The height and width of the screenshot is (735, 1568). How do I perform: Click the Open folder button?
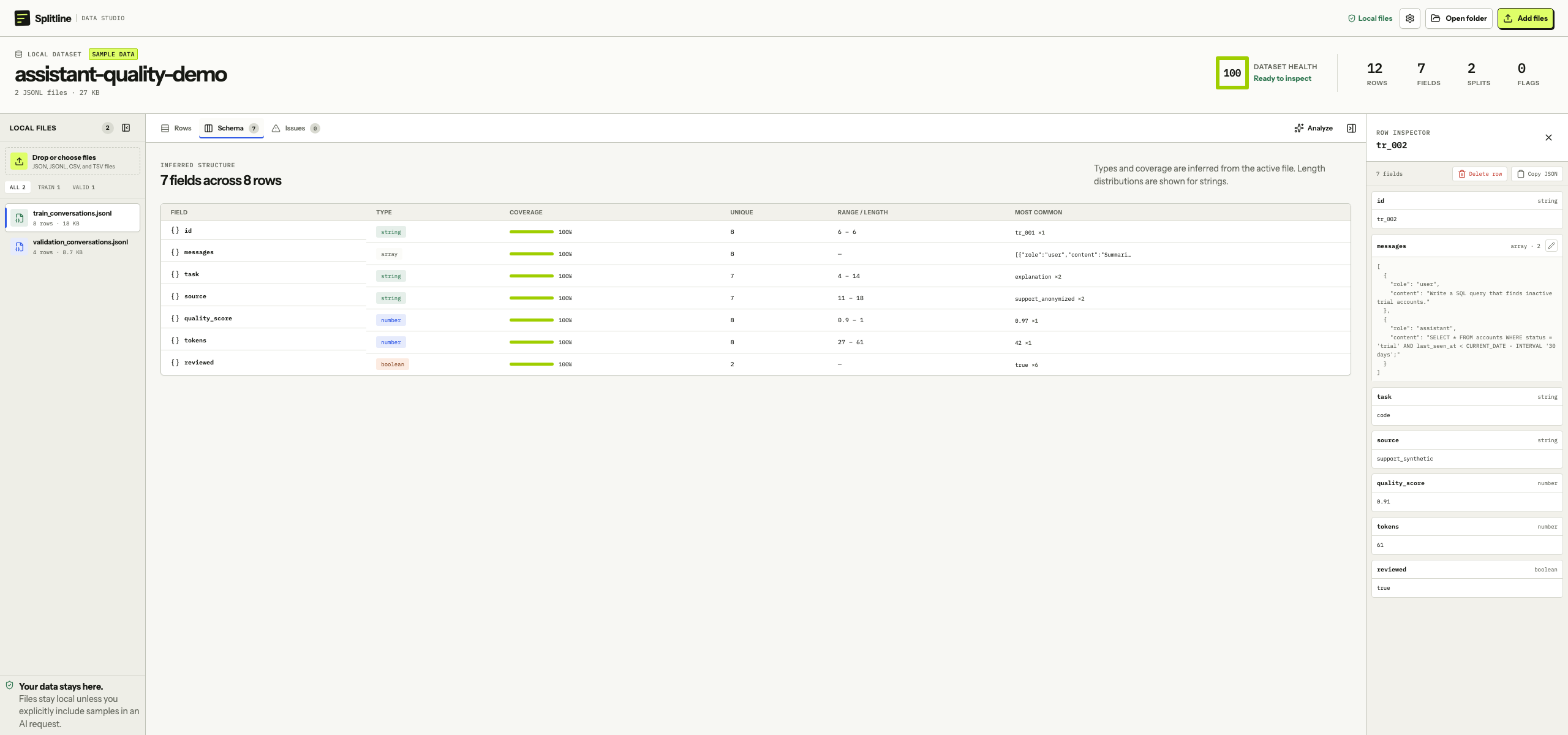pos(1458,18)
